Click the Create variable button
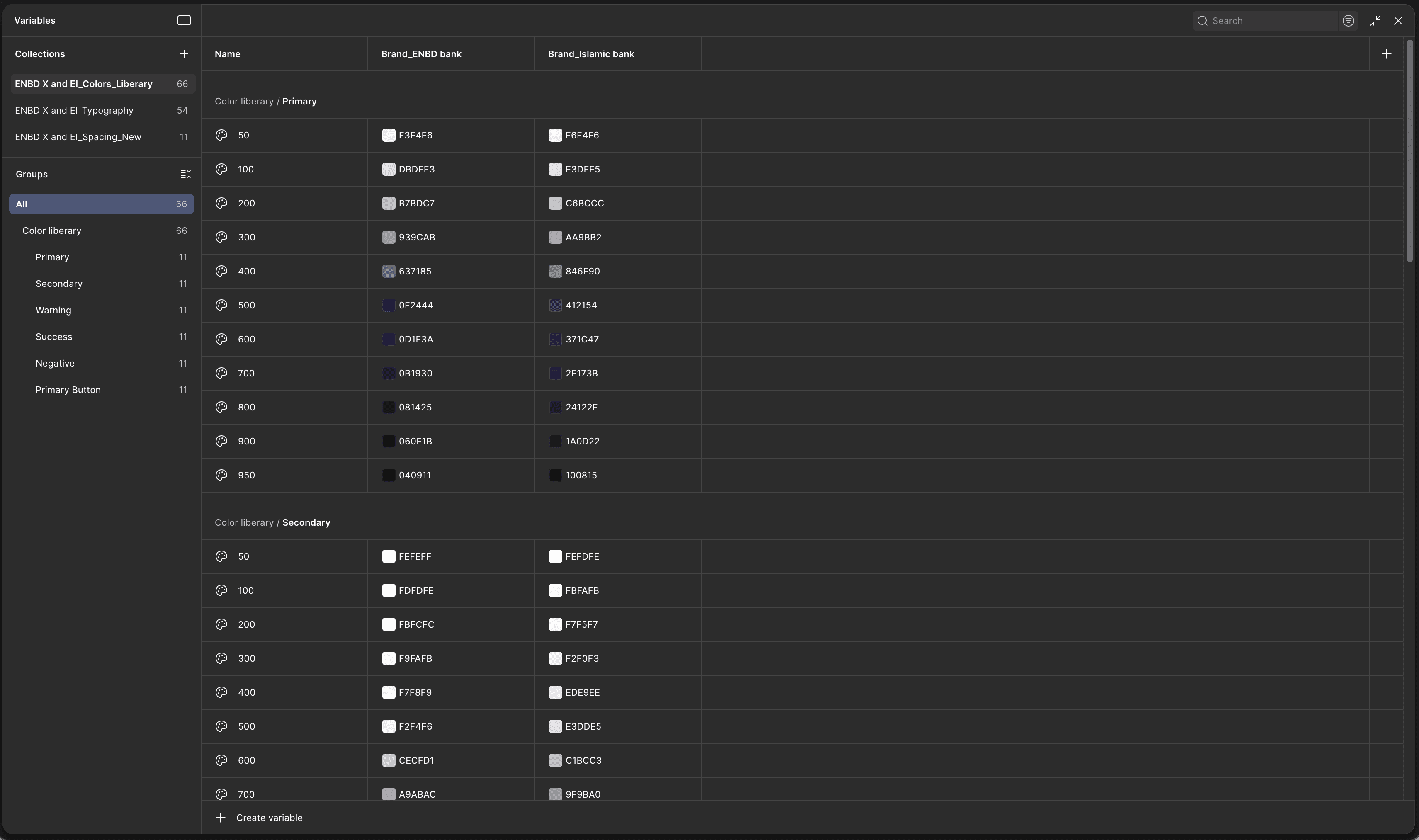 pos(269,817)
